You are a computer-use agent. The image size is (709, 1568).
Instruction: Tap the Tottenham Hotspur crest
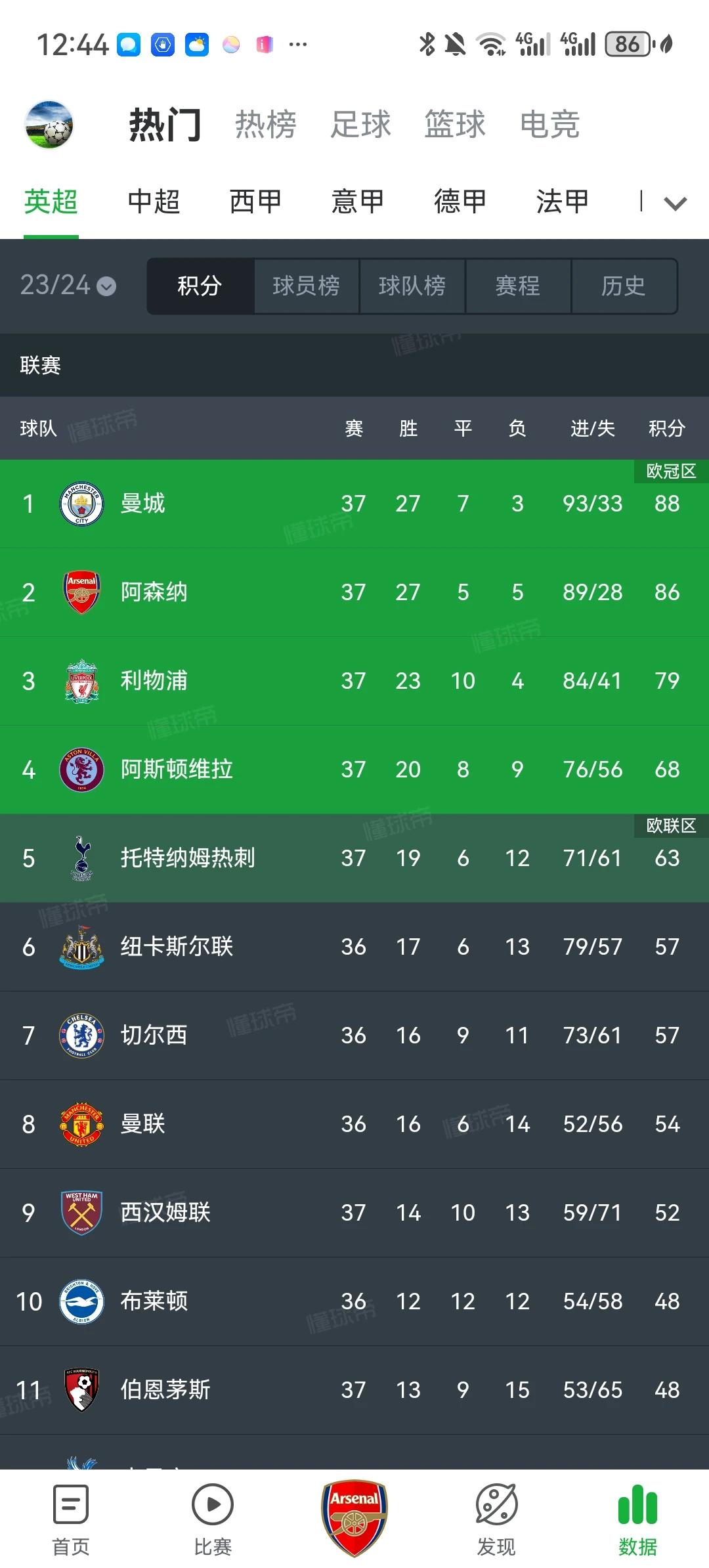pyautogui.click(x=81, y=858)
